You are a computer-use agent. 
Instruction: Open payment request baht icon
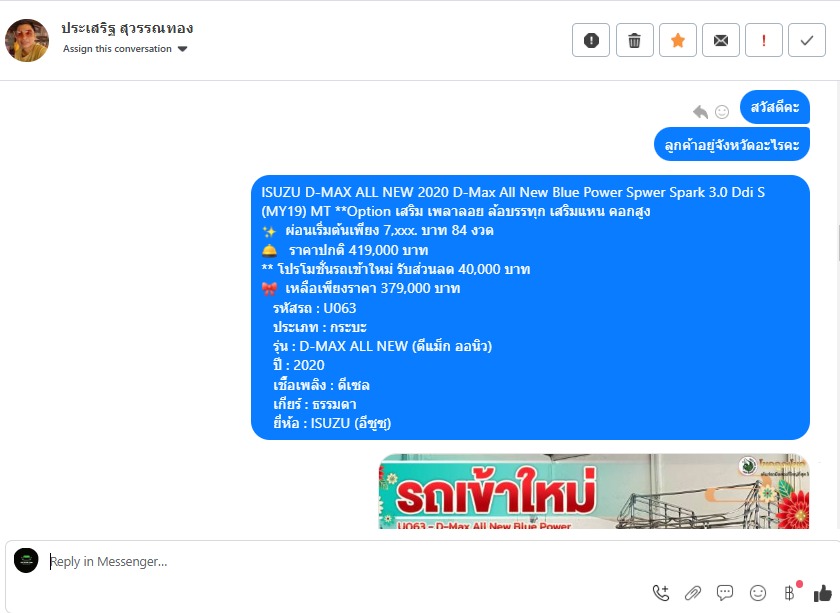(789, 593)
